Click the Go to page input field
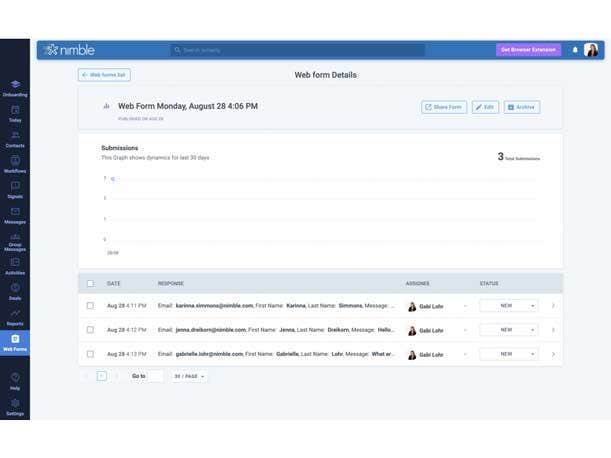Image resolution: width=611 pixels, height=458 pixels. (156, 376)
